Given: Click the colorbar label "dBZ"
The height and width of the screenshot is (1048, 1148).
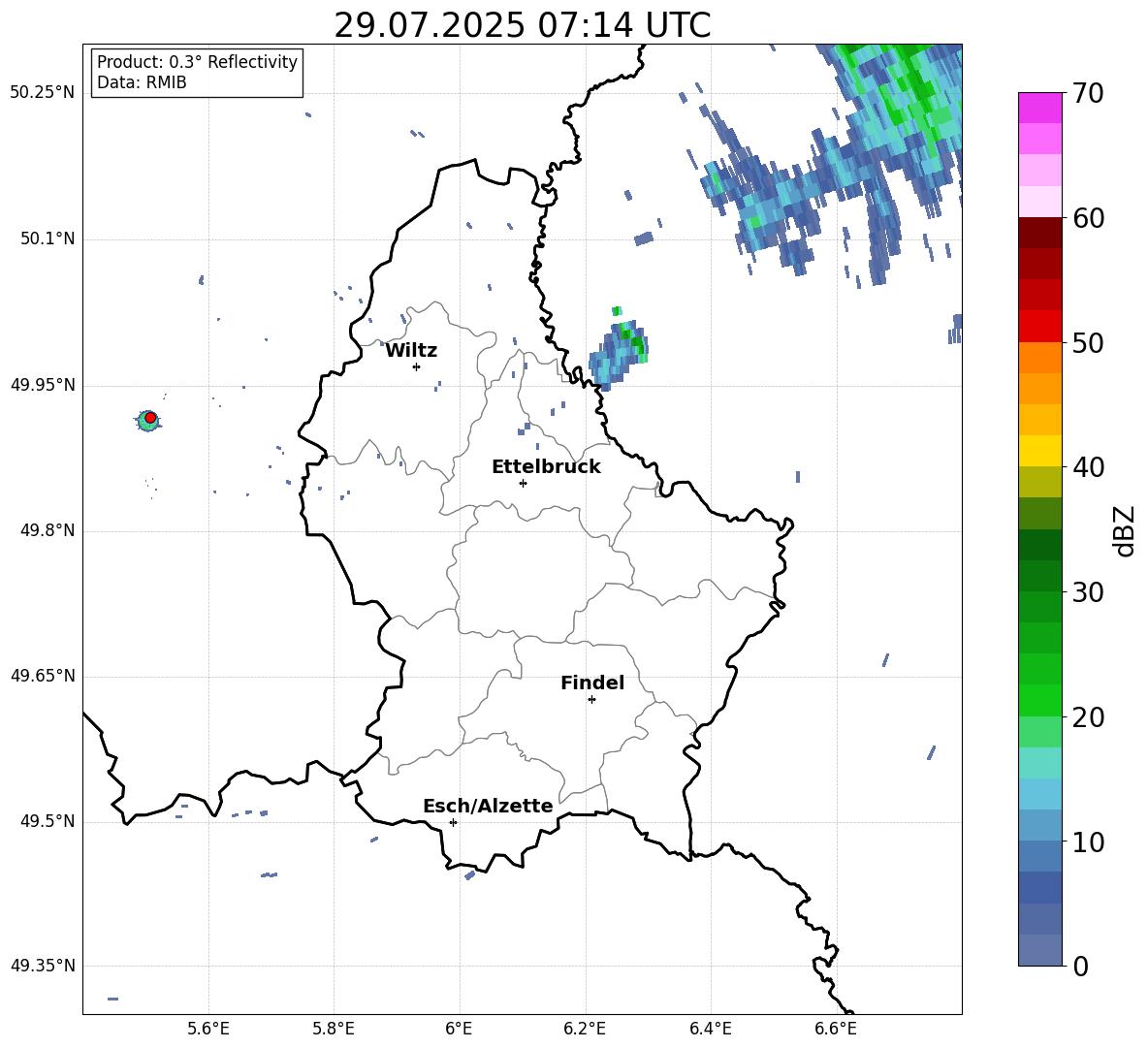Looking at the screenshot, I should click(x=1125, y=530).
